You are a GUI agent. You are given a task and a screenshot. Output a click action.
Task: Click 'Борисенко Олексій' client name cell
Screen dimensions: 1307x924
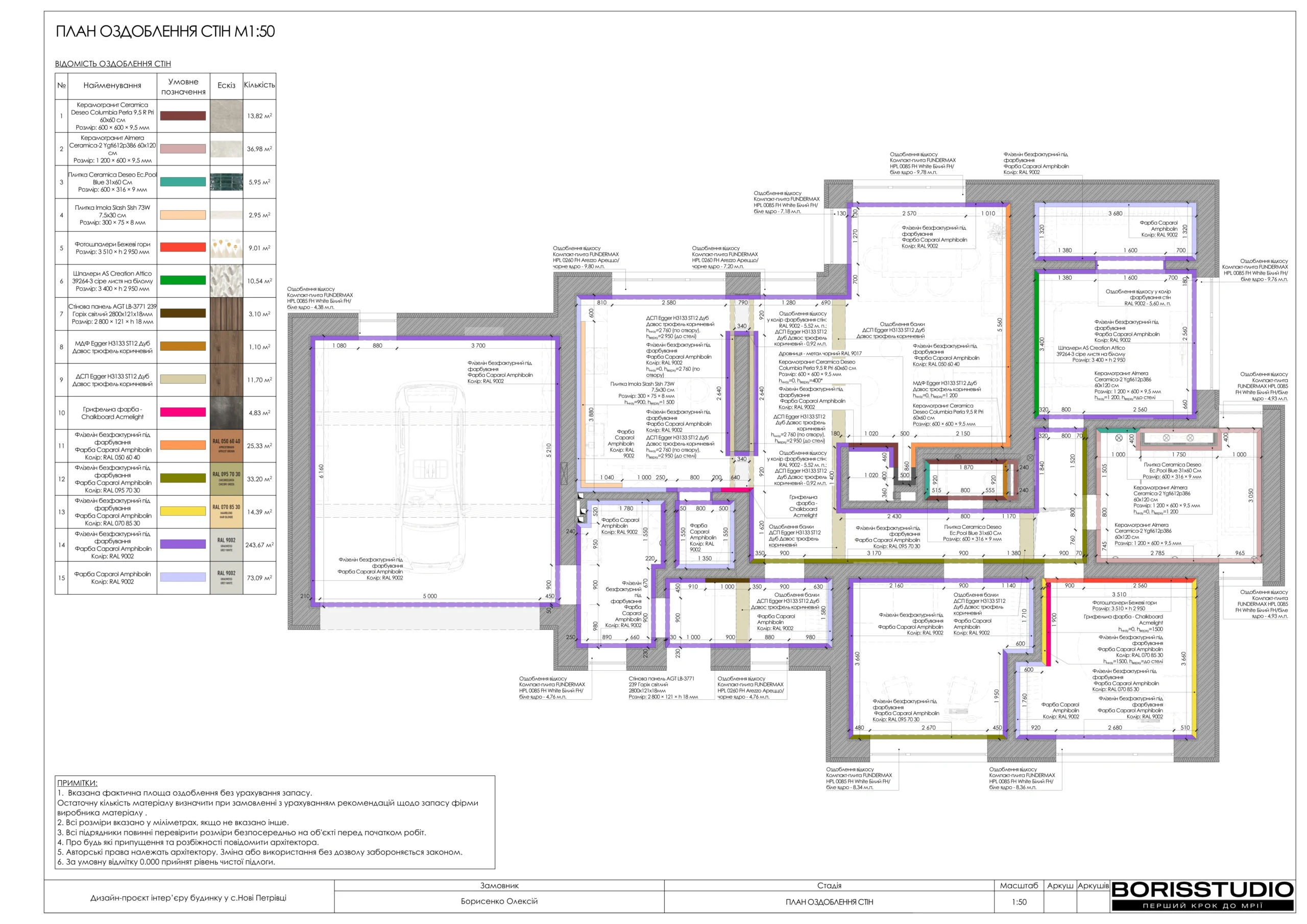[499, 901]
